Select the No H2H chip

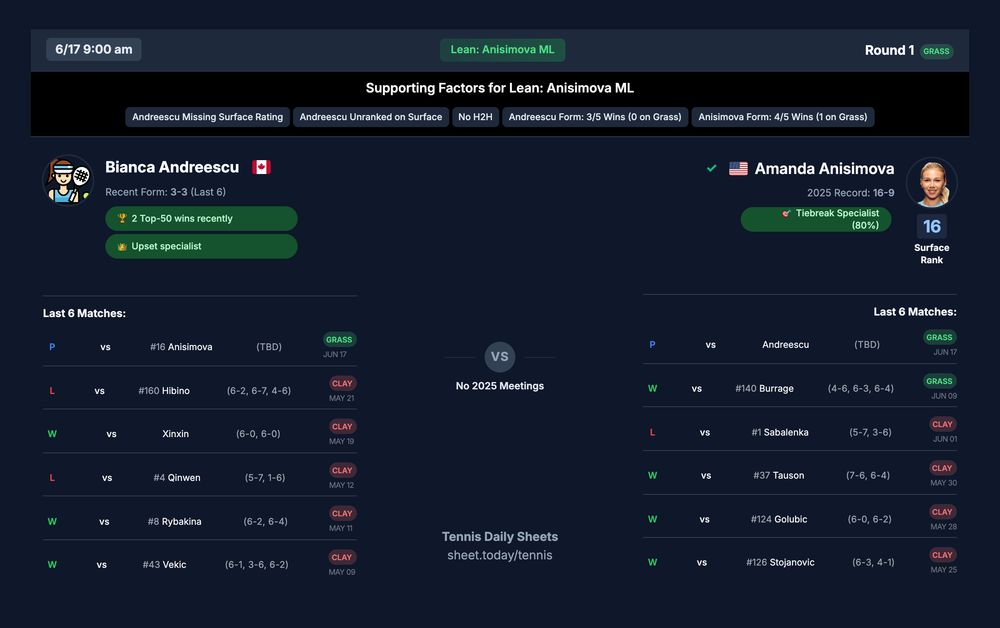(475, 117)
